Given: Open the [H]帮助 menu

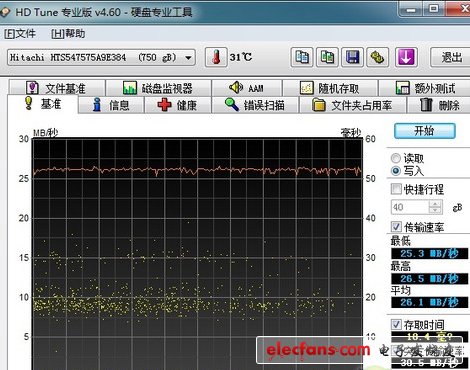Looking at the screenshot, I should [x=68, y=34].
